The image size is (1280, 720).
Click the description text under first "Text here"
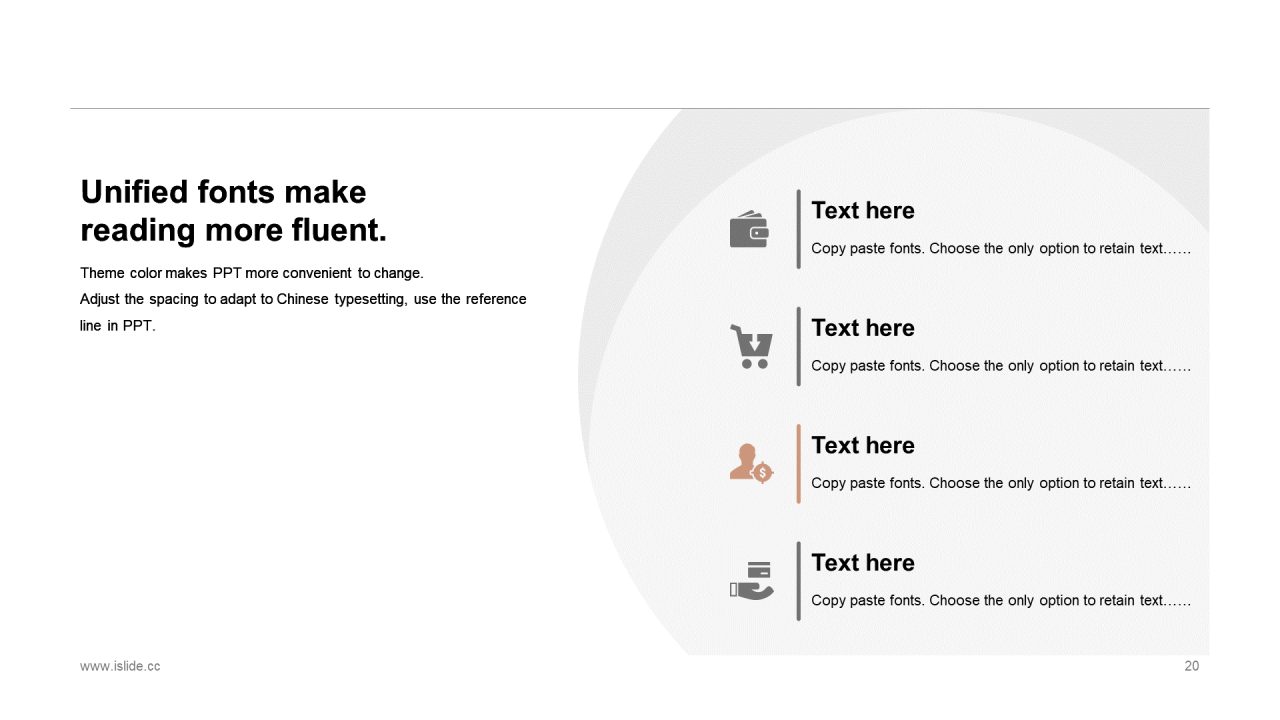[1000, 249]
